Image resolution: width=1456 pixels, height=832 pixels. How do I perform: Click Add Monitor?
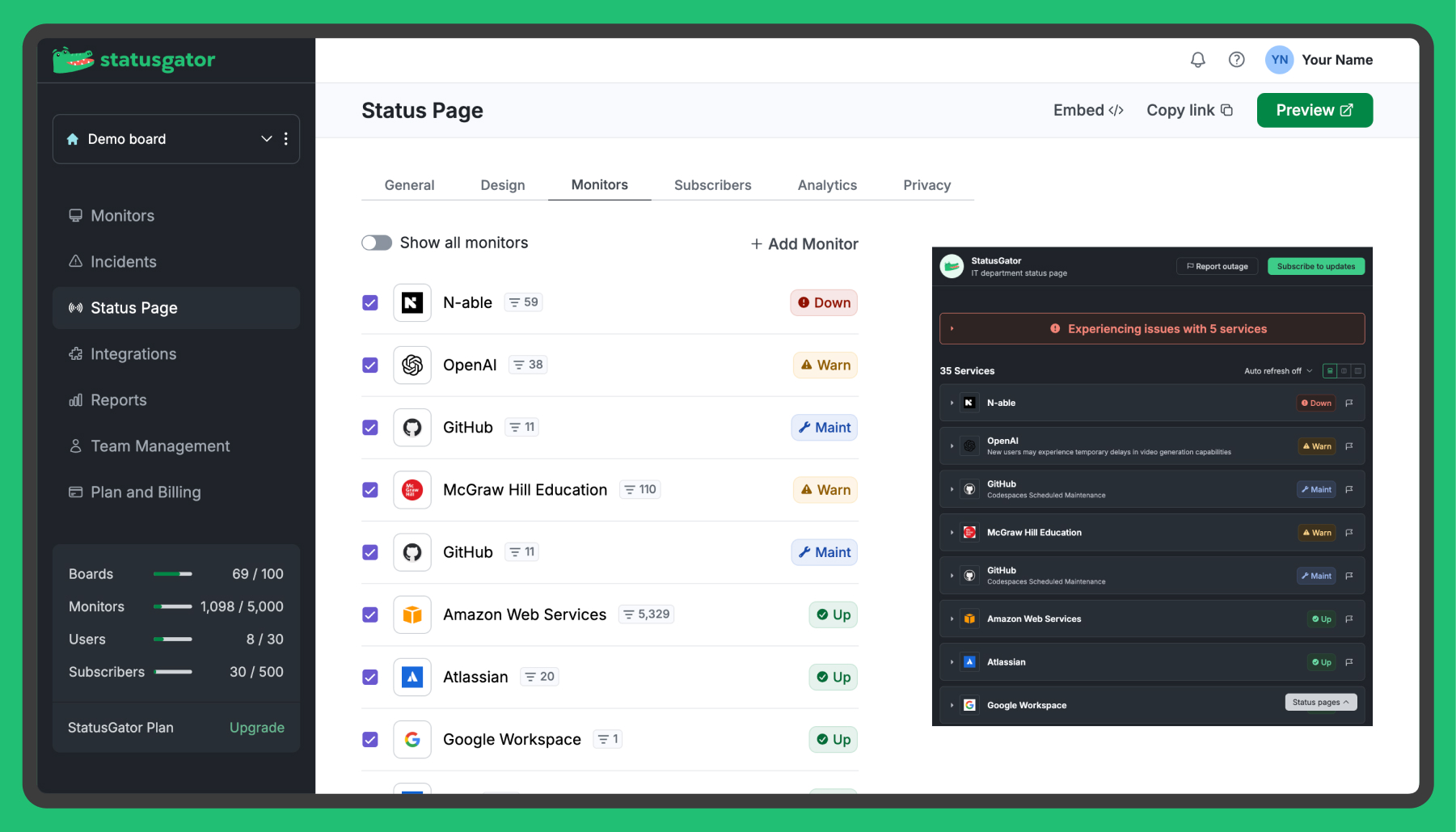click(x=804, y=243)
